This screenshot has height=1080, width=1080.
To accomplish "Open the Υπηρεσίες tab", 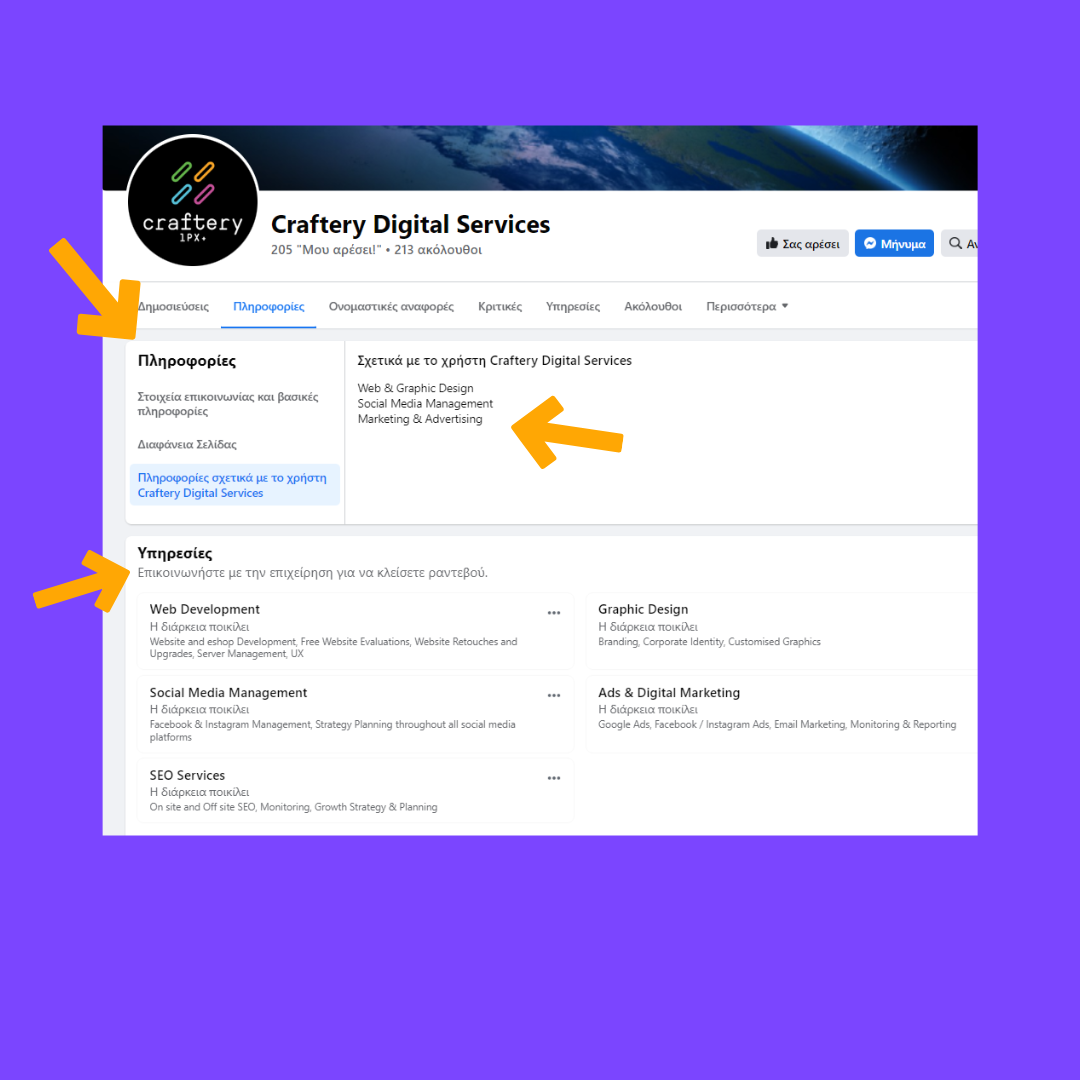I will pos(573,306).
